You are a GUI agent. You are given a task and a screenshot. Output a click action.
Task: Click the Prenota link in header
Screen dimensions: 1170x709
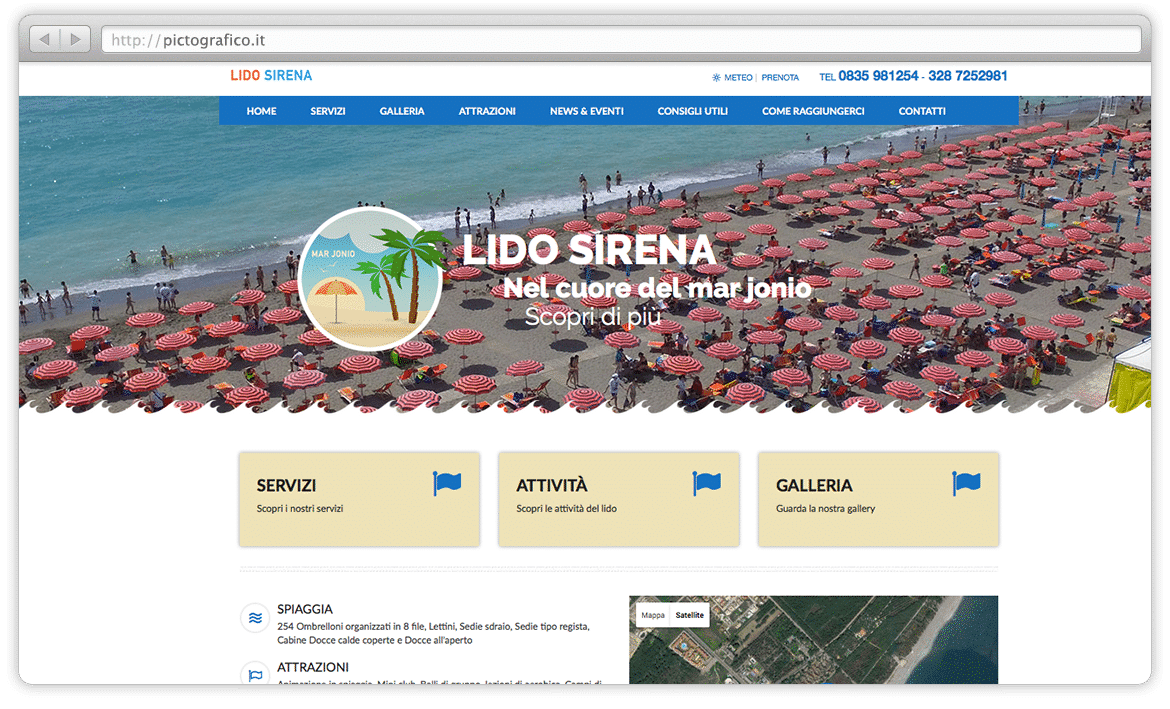pyautogui.click(x=780, y=77)
